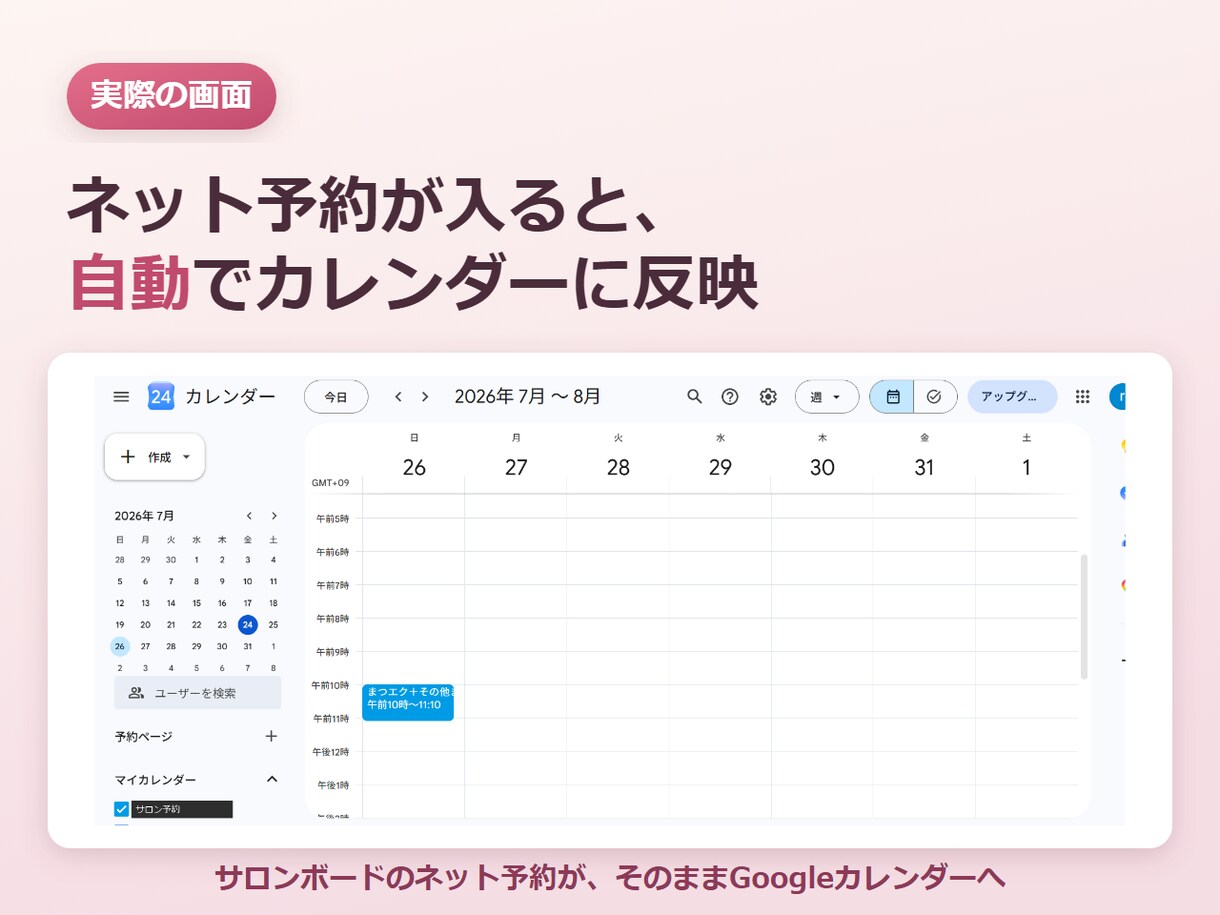Select date 20 in mini calendar
Image resolution: width=1220 pixels, height=915 pixels.
(146, 625)
